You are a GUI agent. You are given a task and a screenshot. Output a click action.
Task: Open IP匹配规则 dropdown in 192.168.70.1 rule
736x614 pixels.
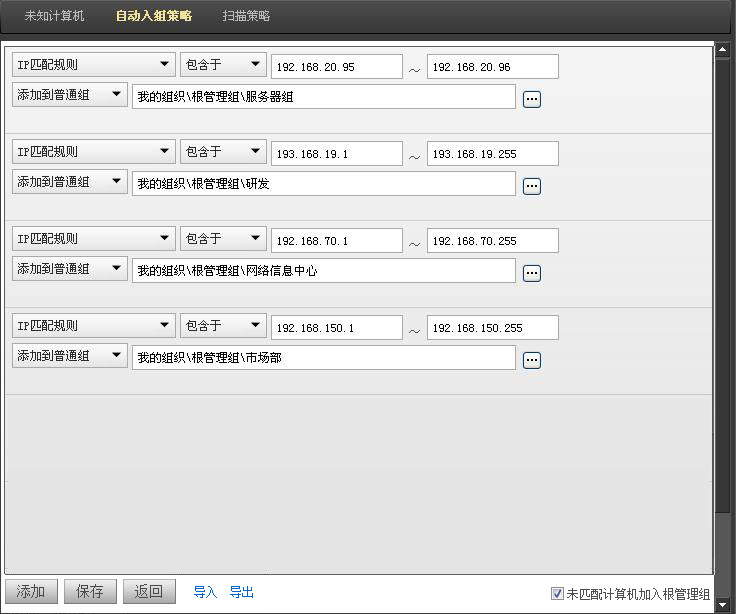coord(94,238)
